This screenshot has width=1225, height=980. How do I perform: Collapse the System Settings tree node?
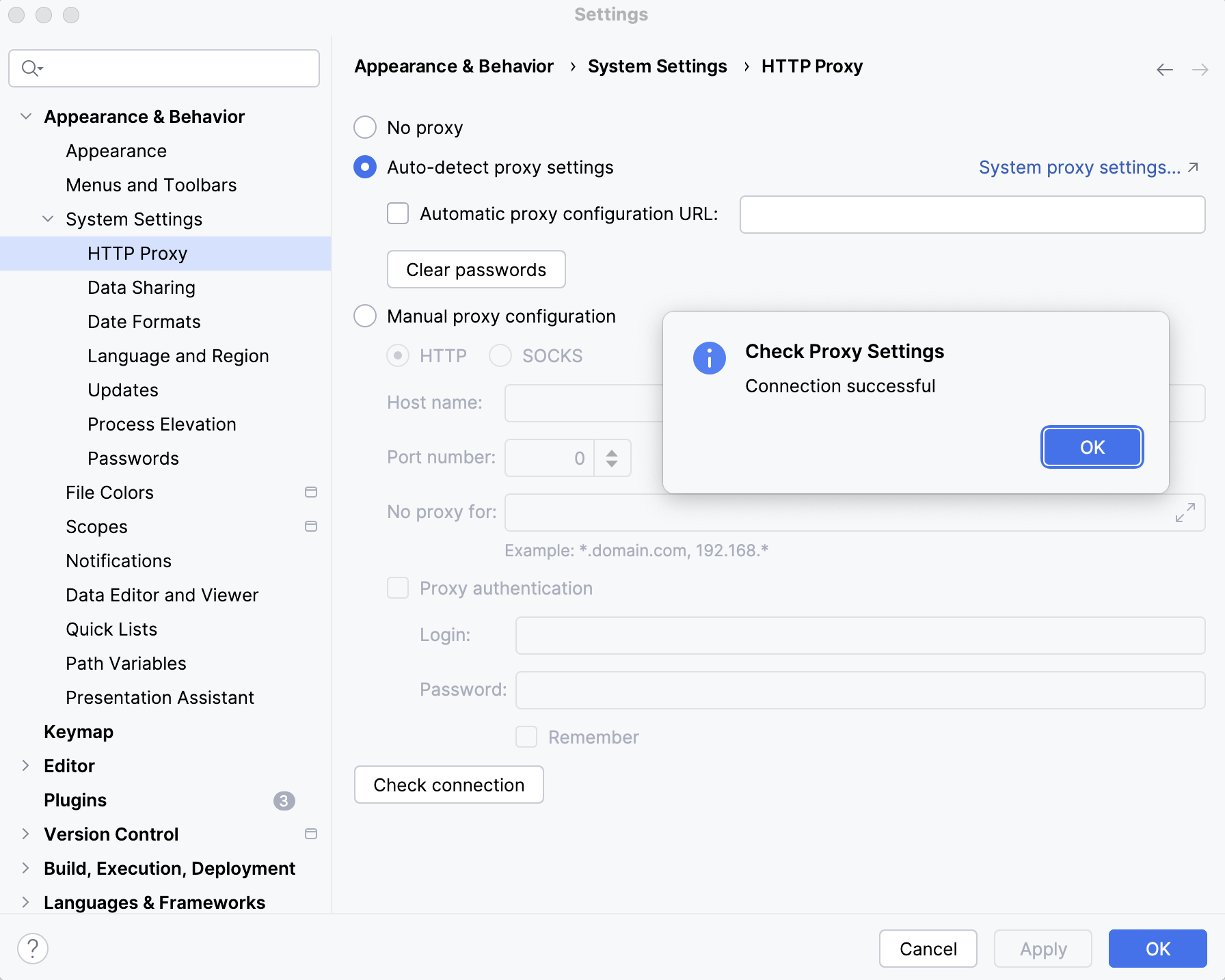[48, 219]
